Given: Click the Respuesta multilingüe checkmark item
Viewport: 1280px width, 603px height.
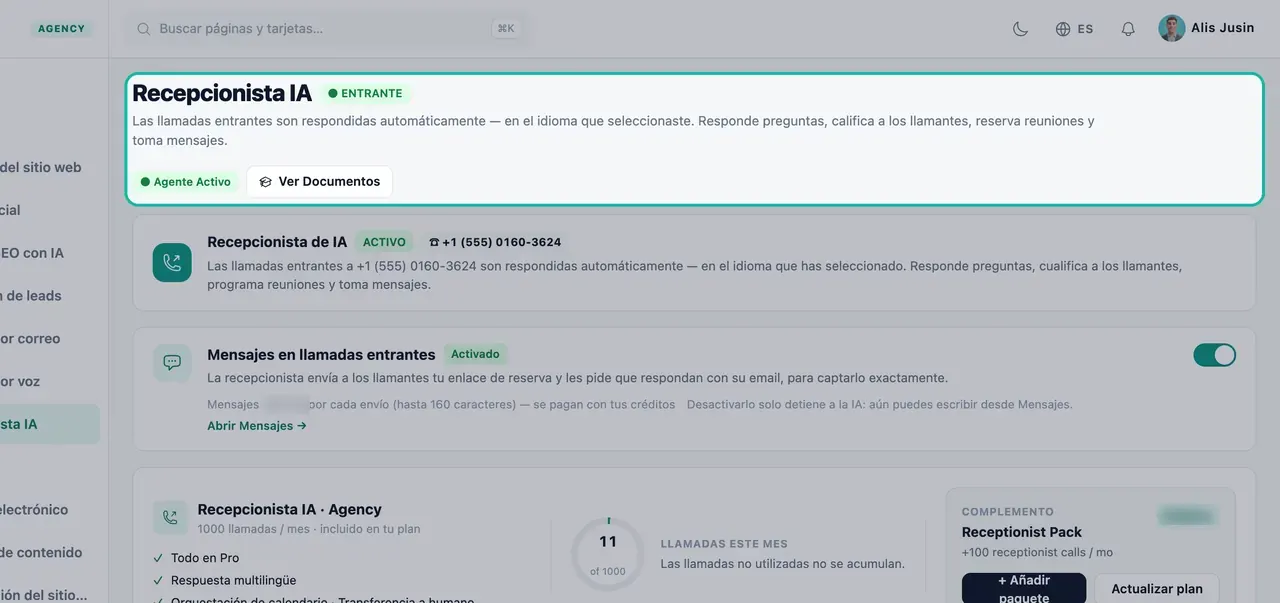Looking at the screenshot, I should (224, 580).
